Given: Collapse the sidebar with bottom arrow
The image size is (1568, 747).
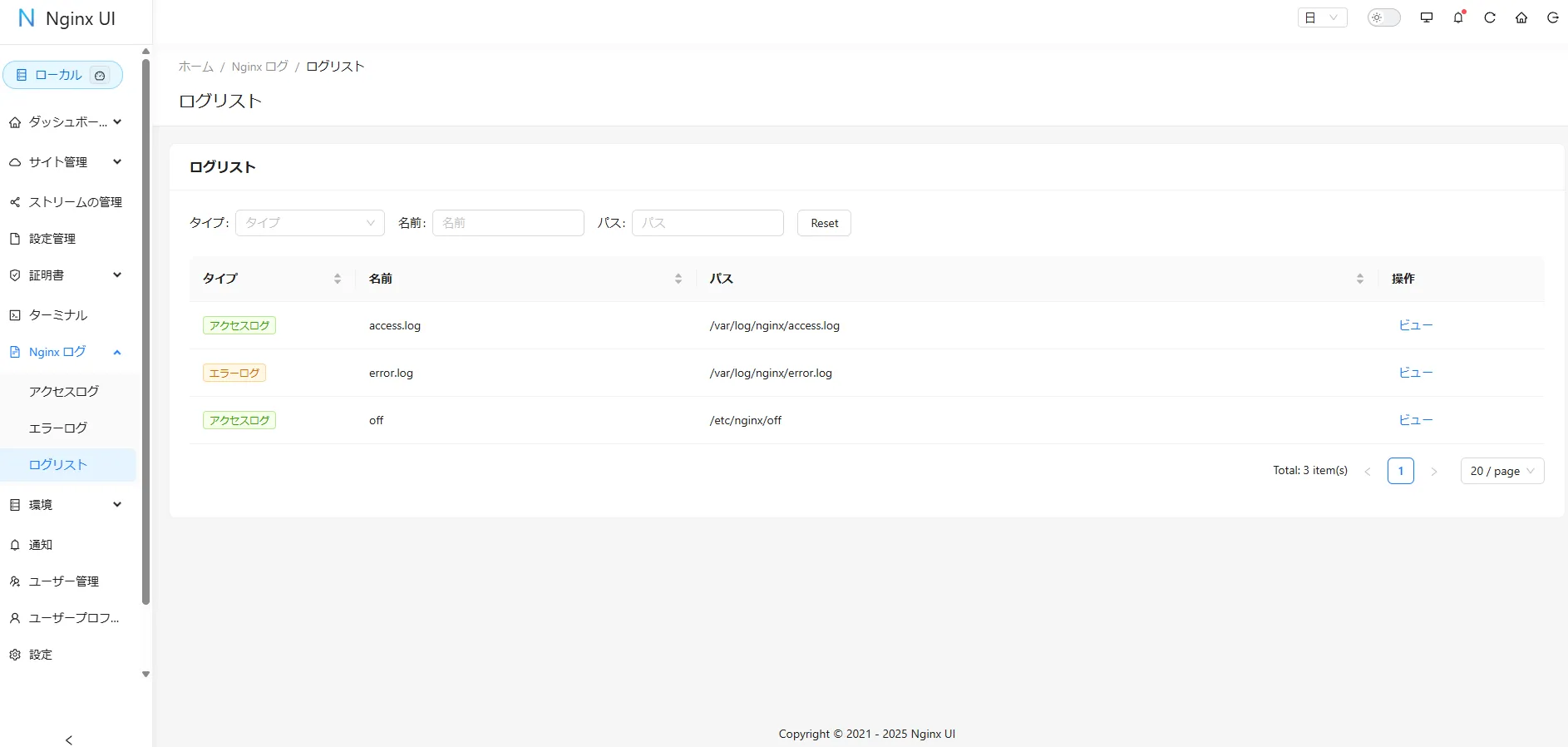Looking at the screenshot, I should tap(69, 740).
